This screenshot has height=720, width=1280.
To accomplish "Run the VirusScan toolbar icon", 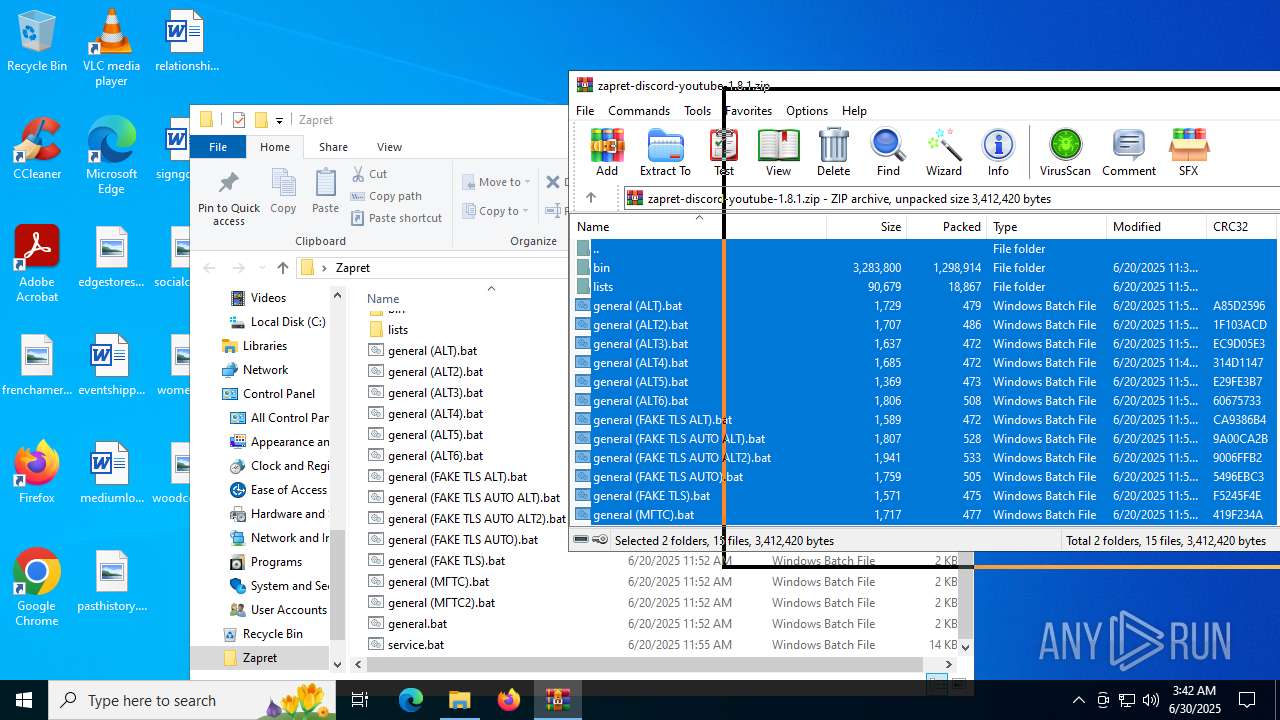I will point(1065,152).
